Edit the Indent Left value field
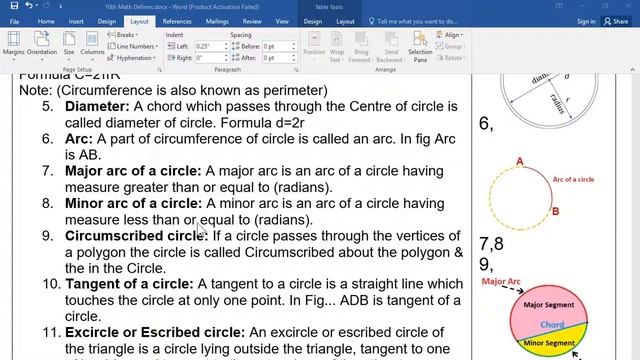 point(209,46)
